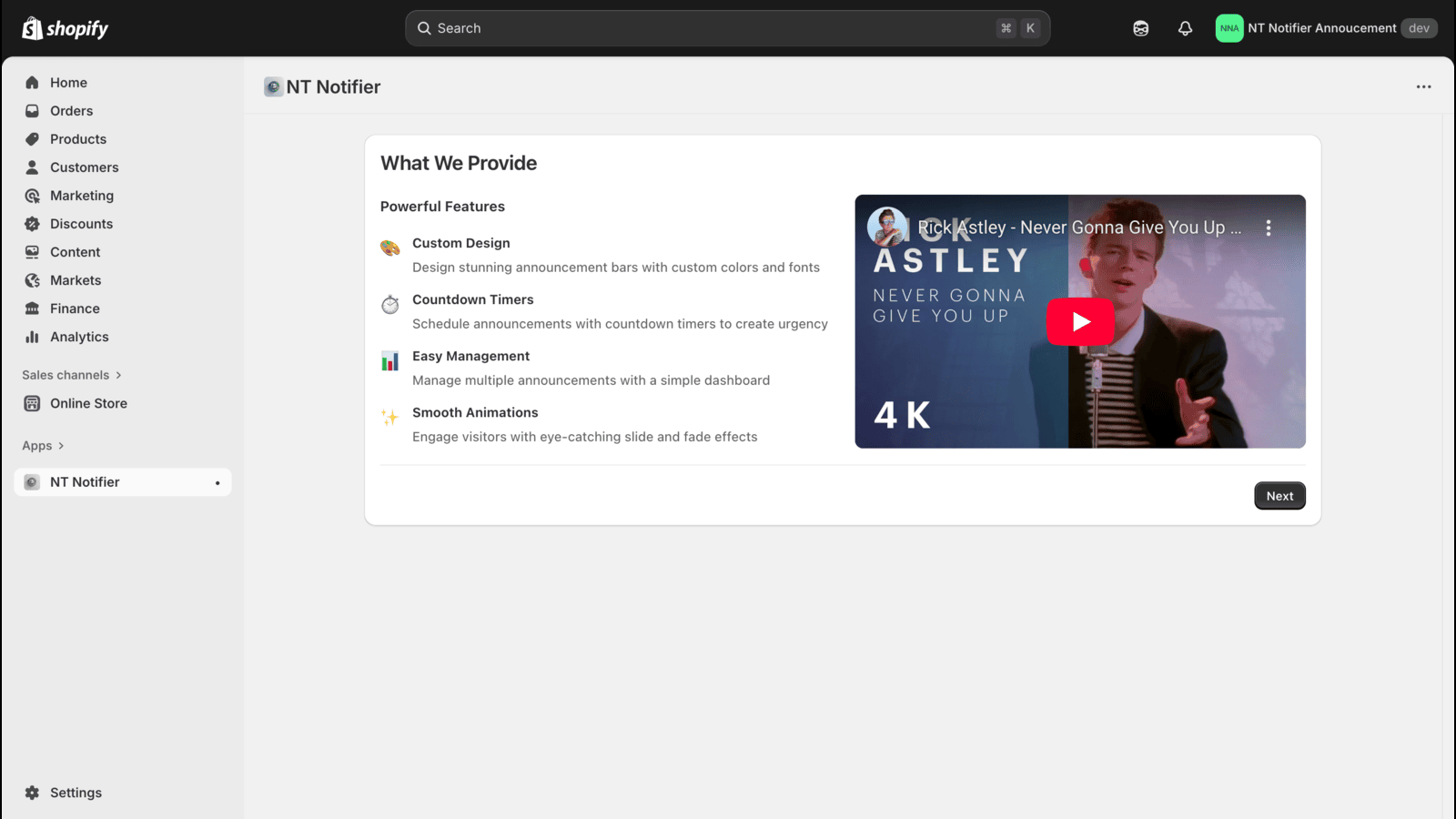This screenshot has width=1456, height=819.
Task: Click the NT Notifier header app icon
Action: coord(273,86)
